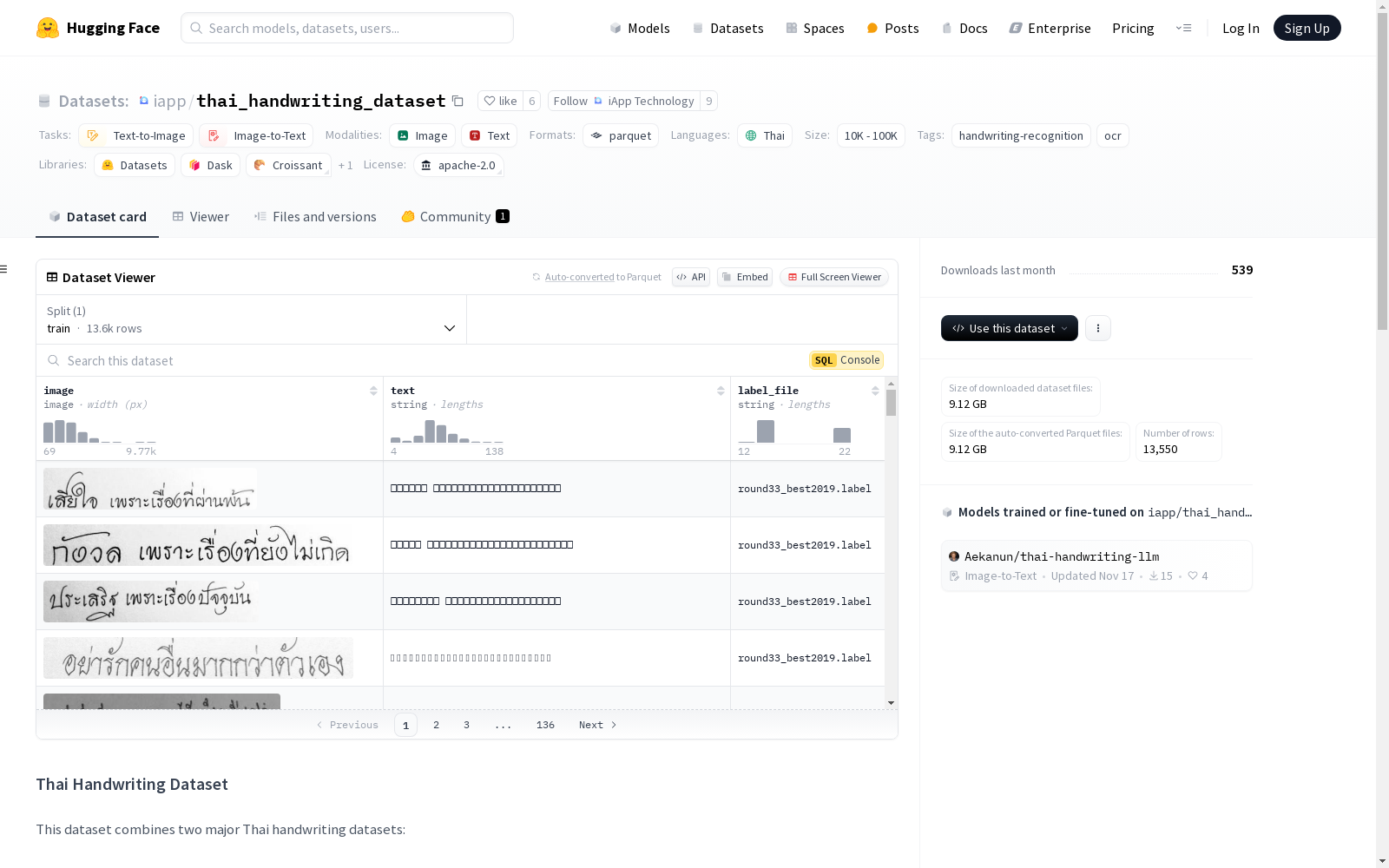
Task: Click the iapp owner link in title
Action: coord(169,101)
